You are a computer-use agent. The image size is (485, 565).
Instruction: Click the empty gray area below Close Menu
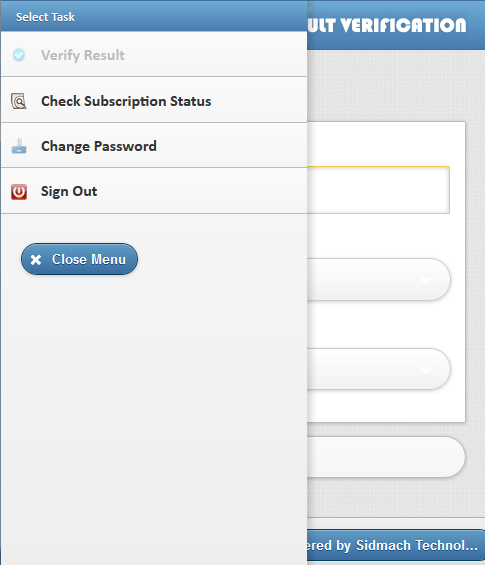(x=154, y=414)
